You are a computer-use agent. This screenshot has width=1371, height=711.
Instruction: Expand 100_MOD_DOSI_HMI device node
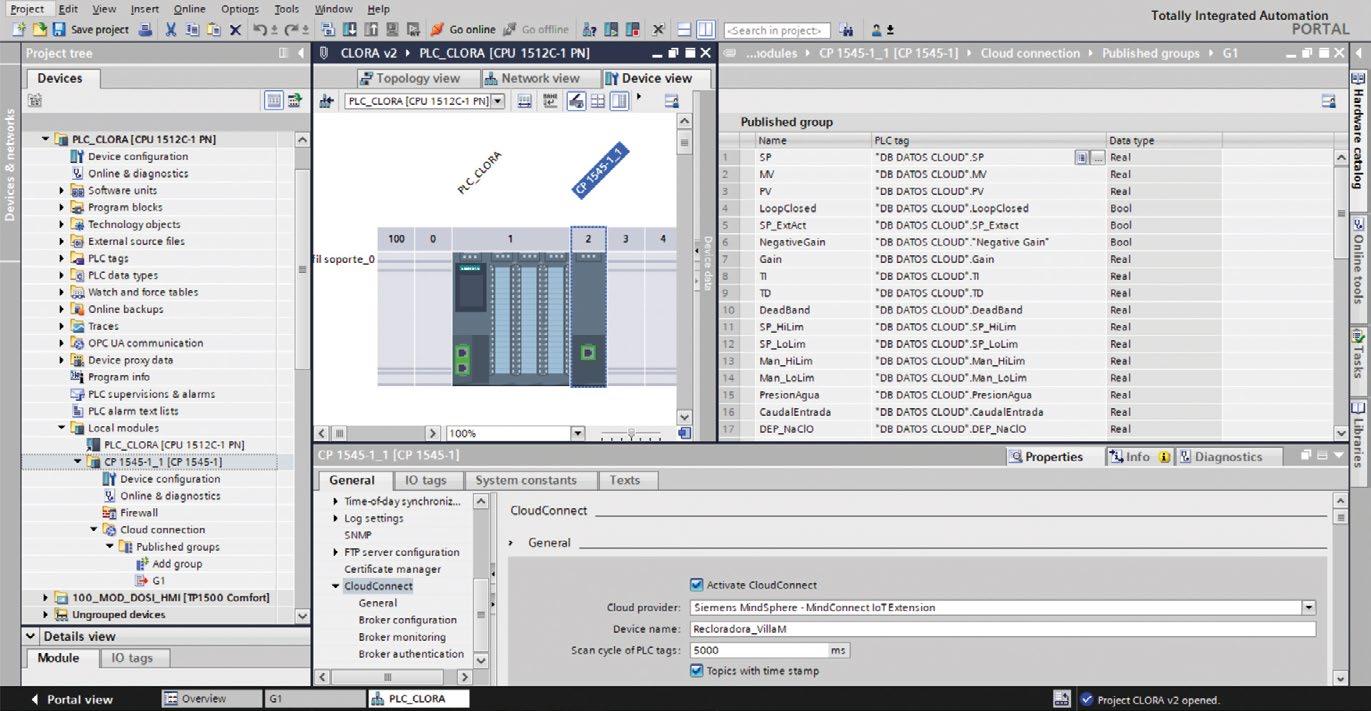46,598
